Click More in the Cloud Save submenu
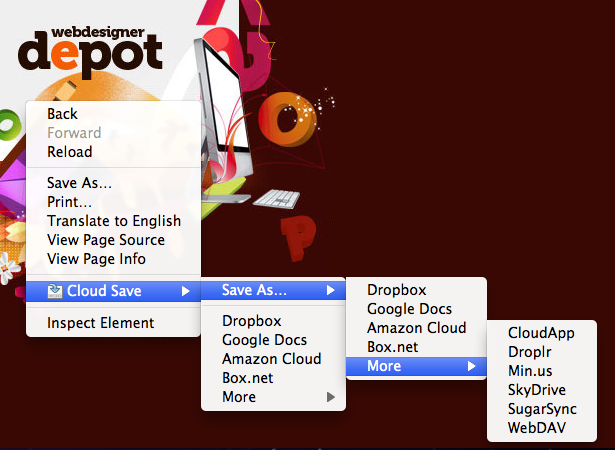Screen dimensions: 615x450 [273, 397]
